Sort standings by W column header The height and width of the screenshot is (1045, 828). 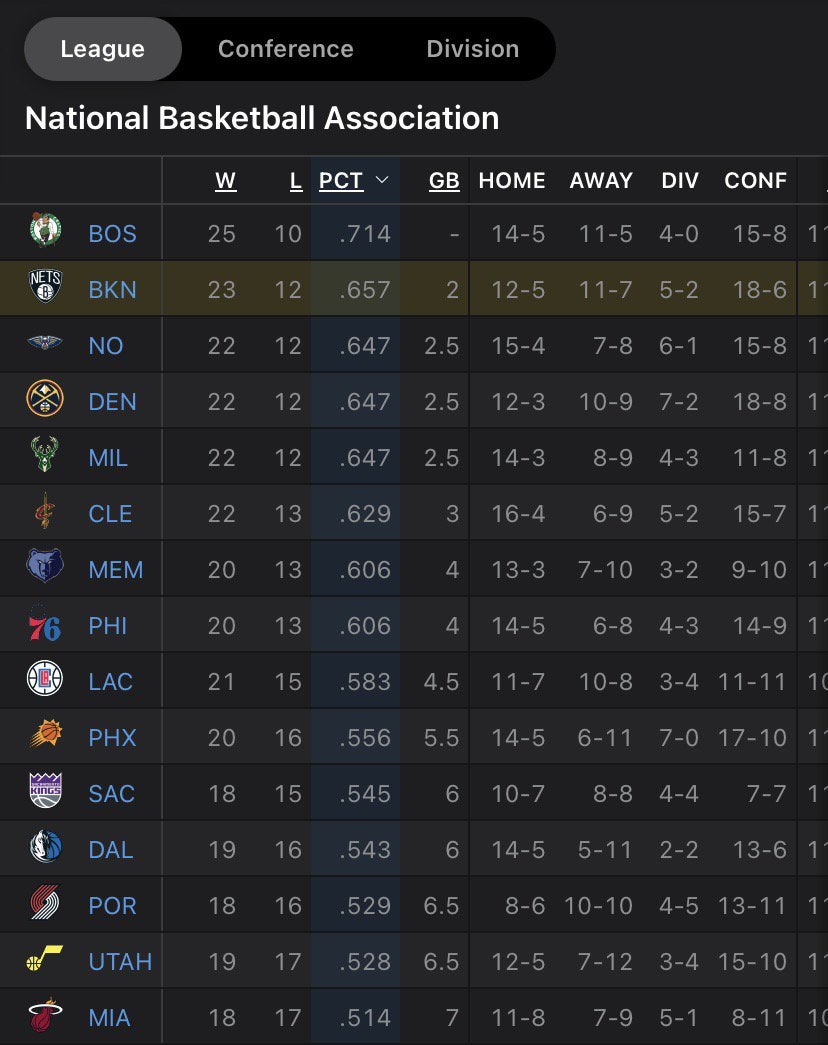pyautogui.click(x=226, y=181)
